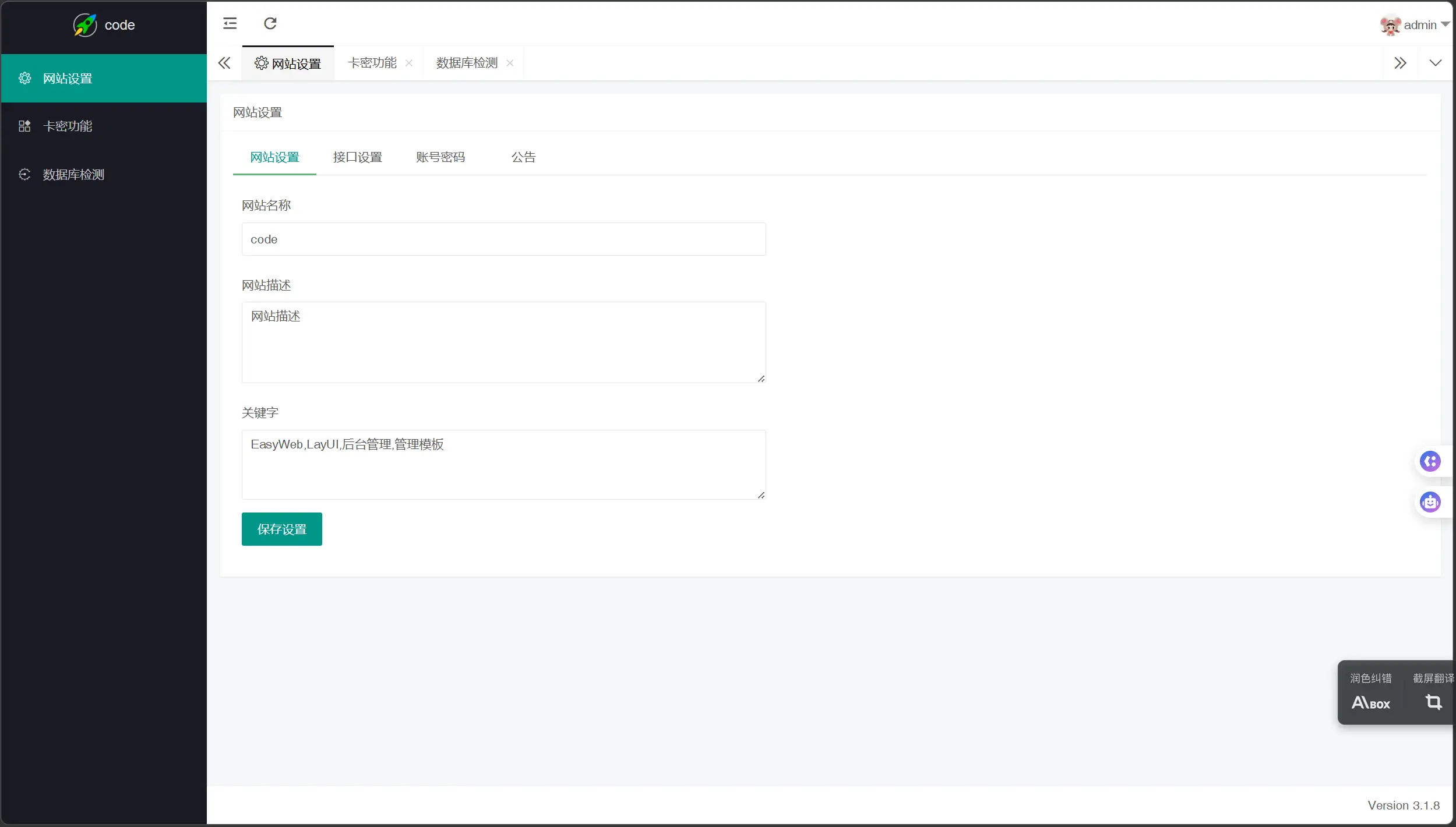This screenshot has height=827, width=1456.
Task: Click the 保存设置 button
Action: click(281, 529)
